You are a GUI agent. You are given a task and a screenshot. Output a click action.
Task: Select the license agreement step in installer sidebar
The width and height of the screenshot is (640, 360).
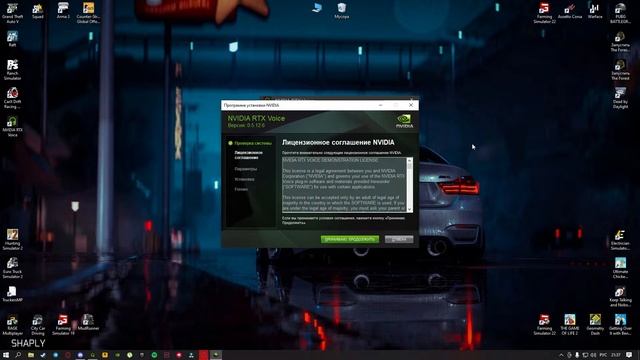click(x=249, y=155)
